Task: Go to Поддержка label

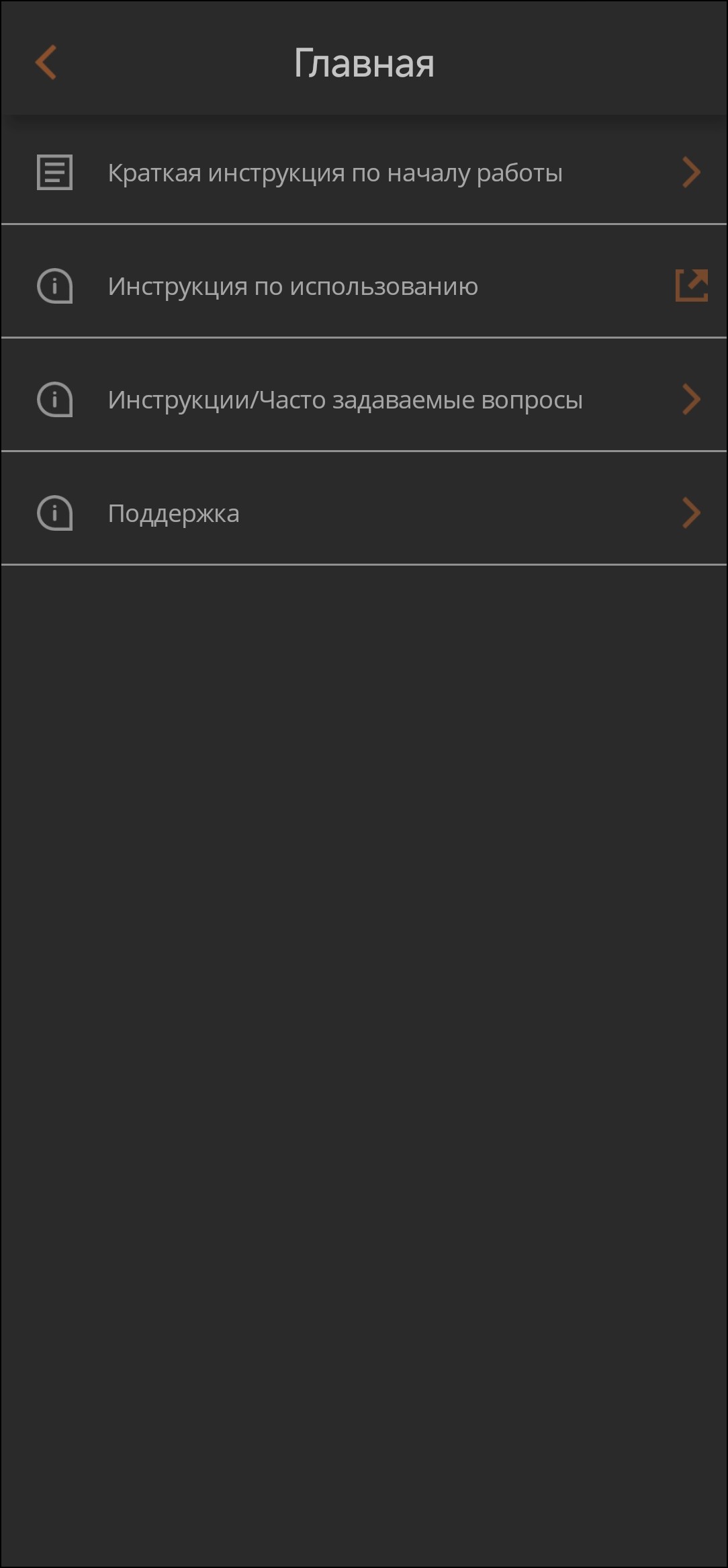Action: tap(173, 514)
